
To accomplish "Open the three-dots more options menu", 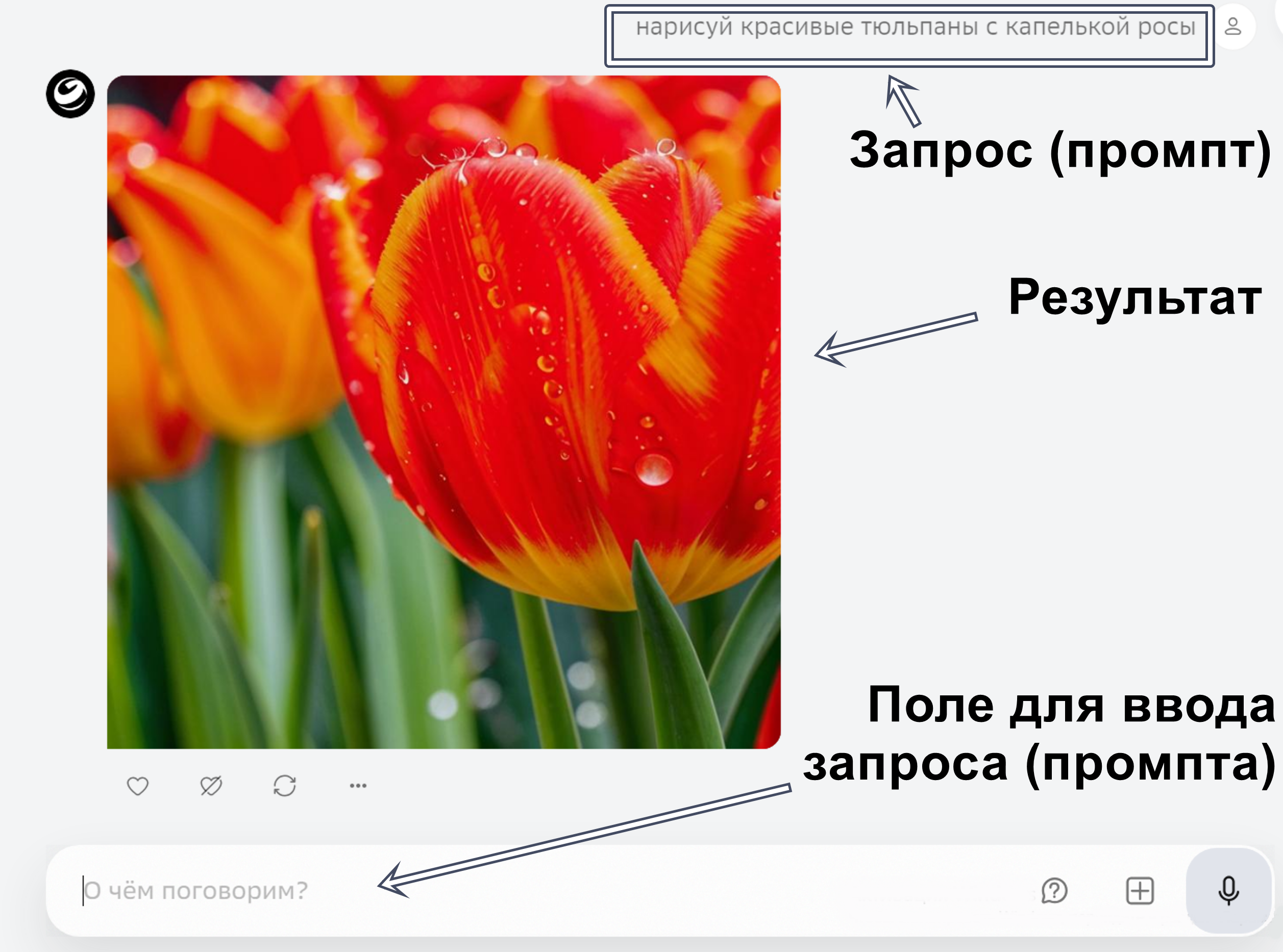I will coord(358,786).
